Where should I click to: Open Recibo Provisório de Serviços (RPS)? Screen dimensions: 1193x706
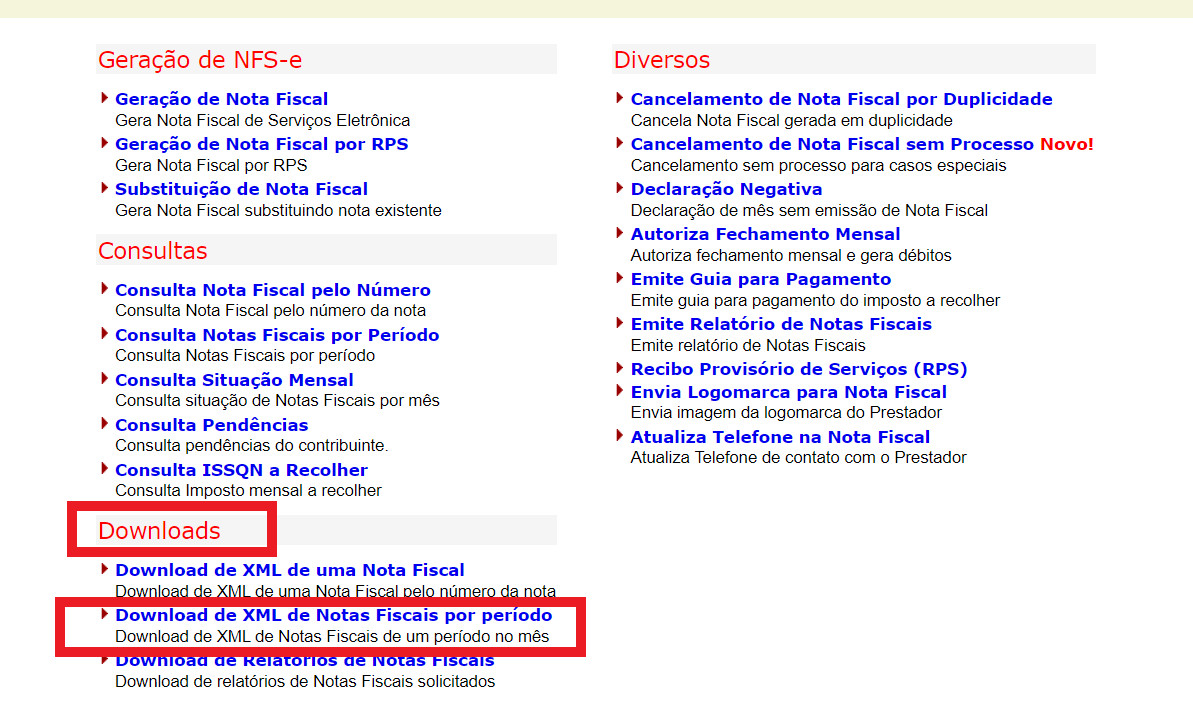pyautogui.click(x=798, y=369)
